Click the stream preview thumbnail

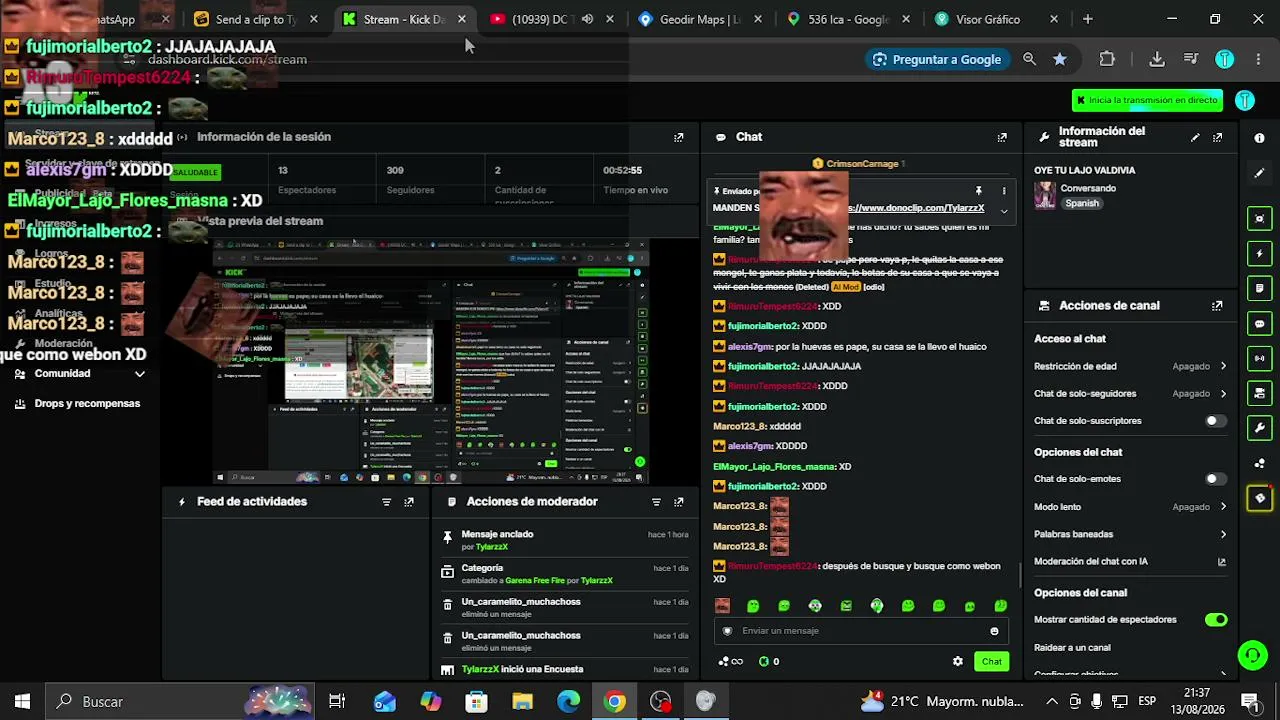[431, 360]
